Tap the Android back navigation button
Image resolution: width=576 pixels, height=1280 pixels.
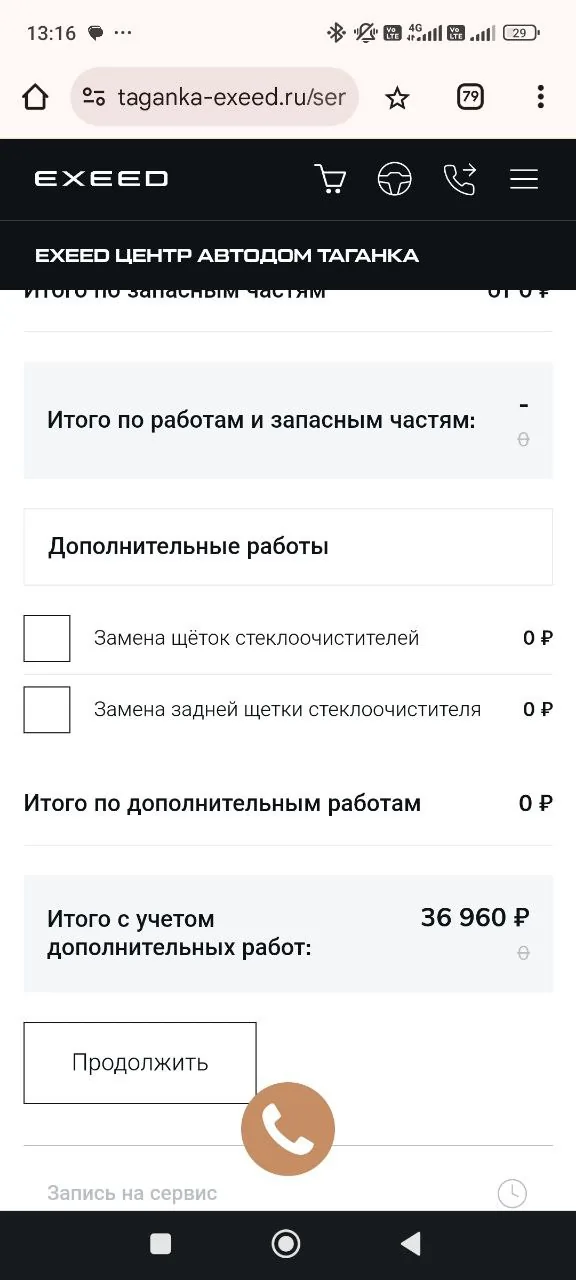[x=410, y=1243]
